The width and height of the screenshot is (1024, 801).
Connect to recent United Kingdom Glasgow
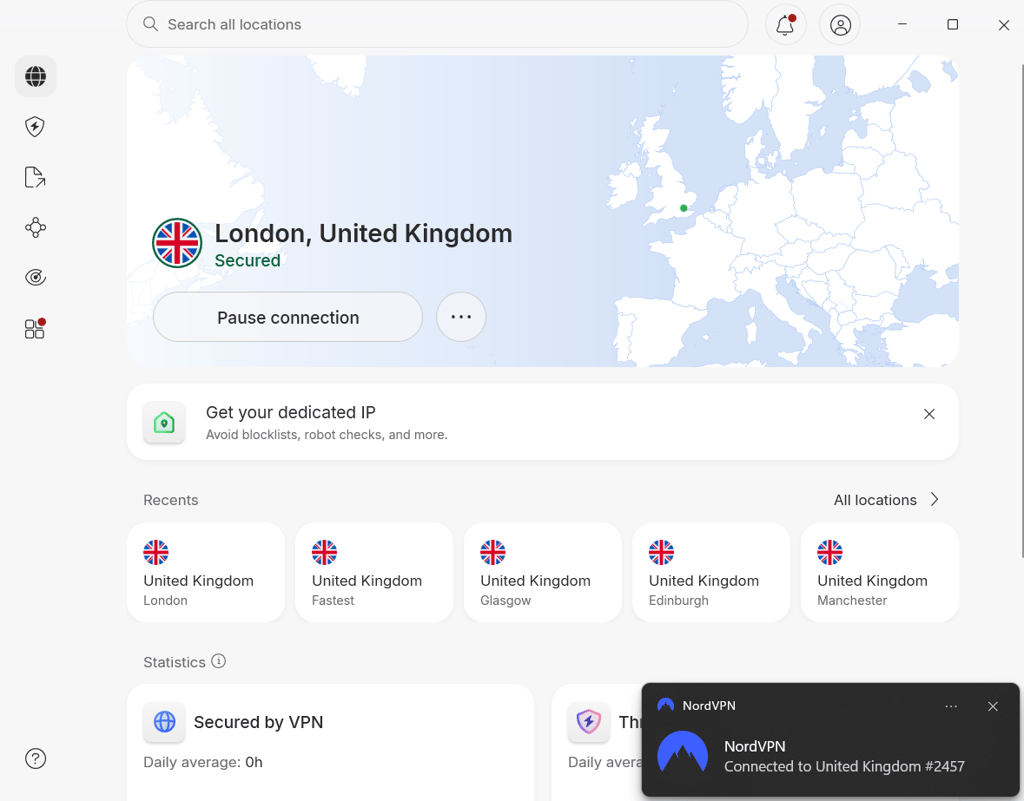tap(543, 573)
